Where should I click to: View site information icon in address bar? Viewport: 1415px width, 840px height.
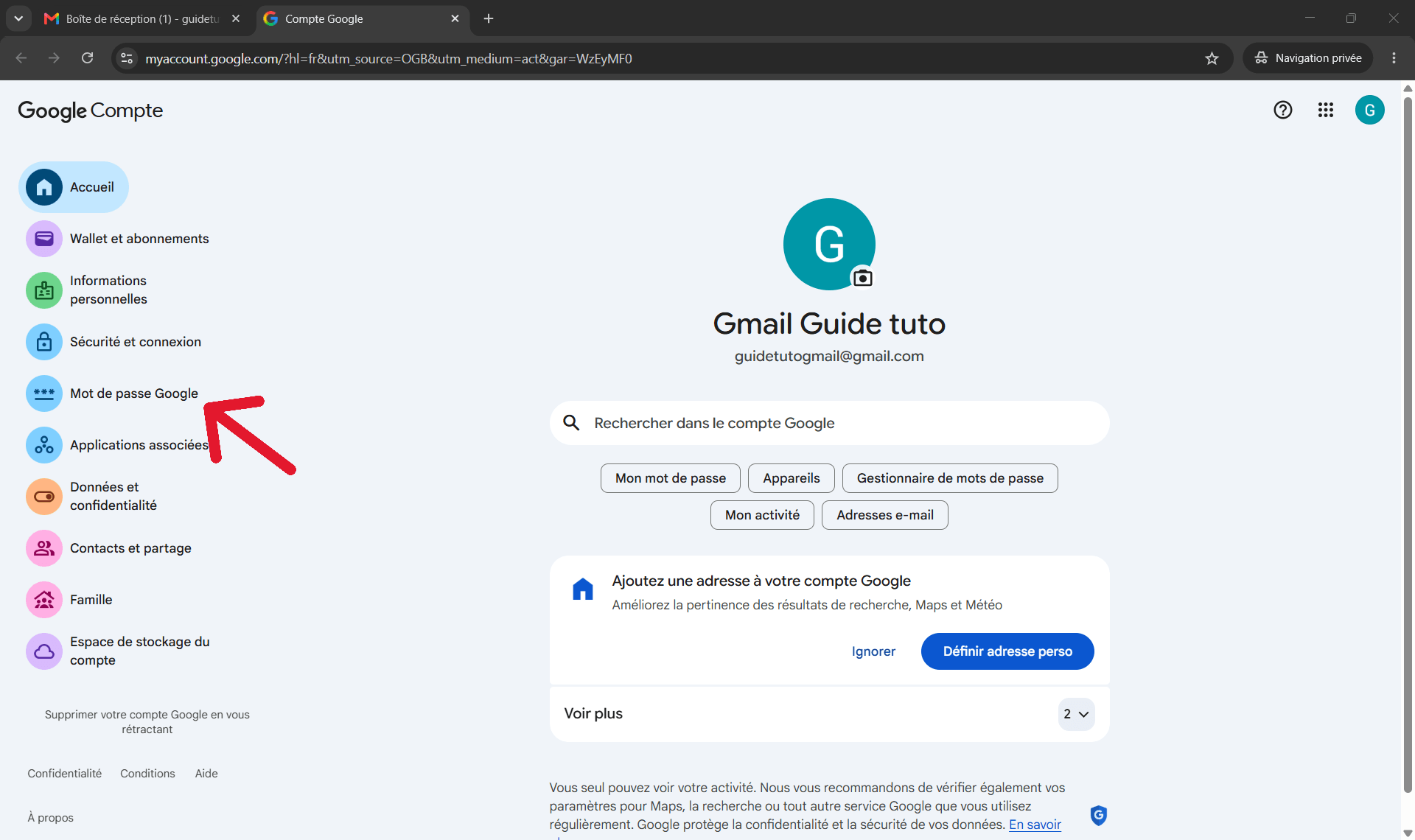click(x=127, y=58)
